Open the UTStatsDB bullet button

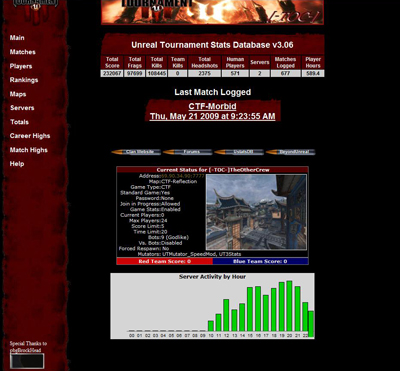coord(239,152)
